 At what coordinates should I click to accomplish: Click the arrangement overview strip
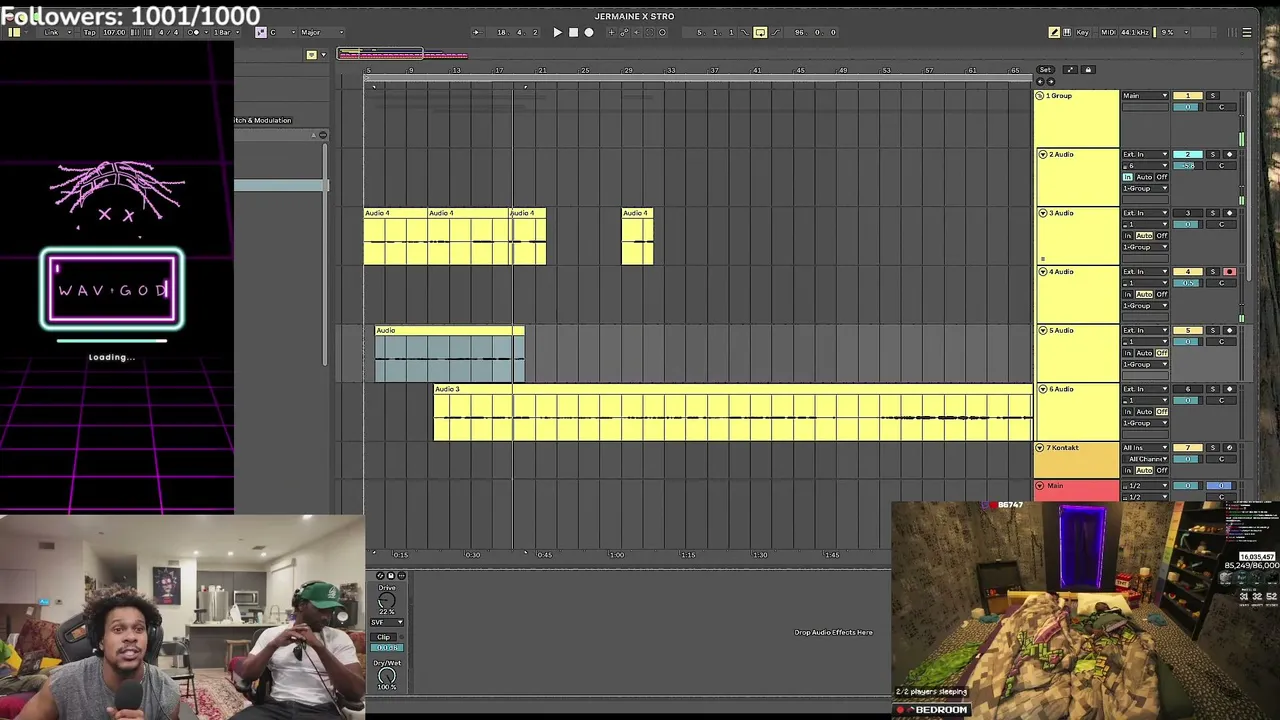coord(402,54)
